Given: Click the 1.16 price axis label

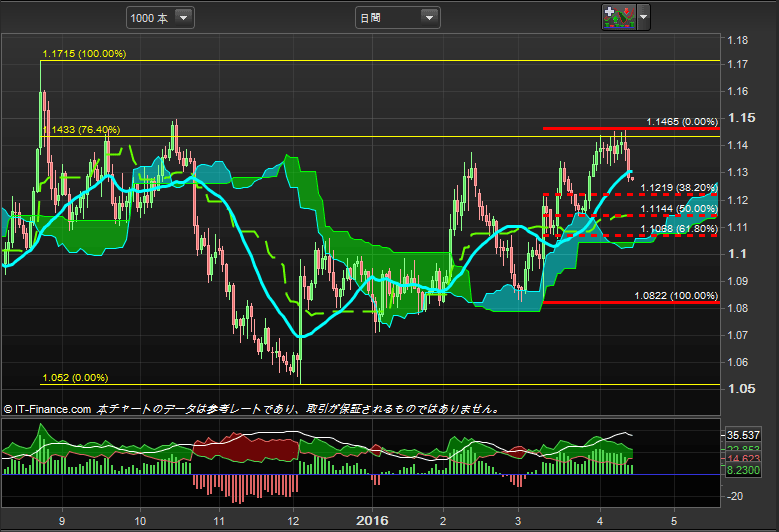Looking at the screenshot, I should tap(738, 91).
